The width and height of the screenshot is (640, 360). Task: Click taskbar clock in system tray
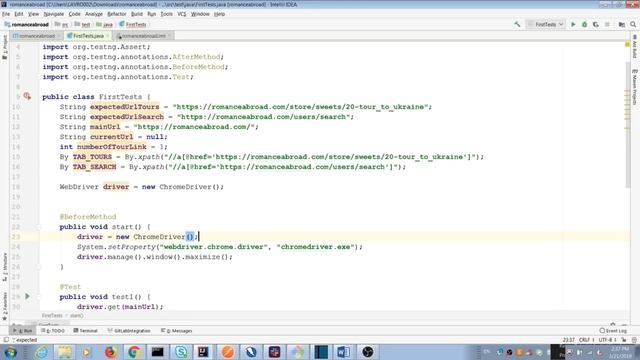click(620, 352)
